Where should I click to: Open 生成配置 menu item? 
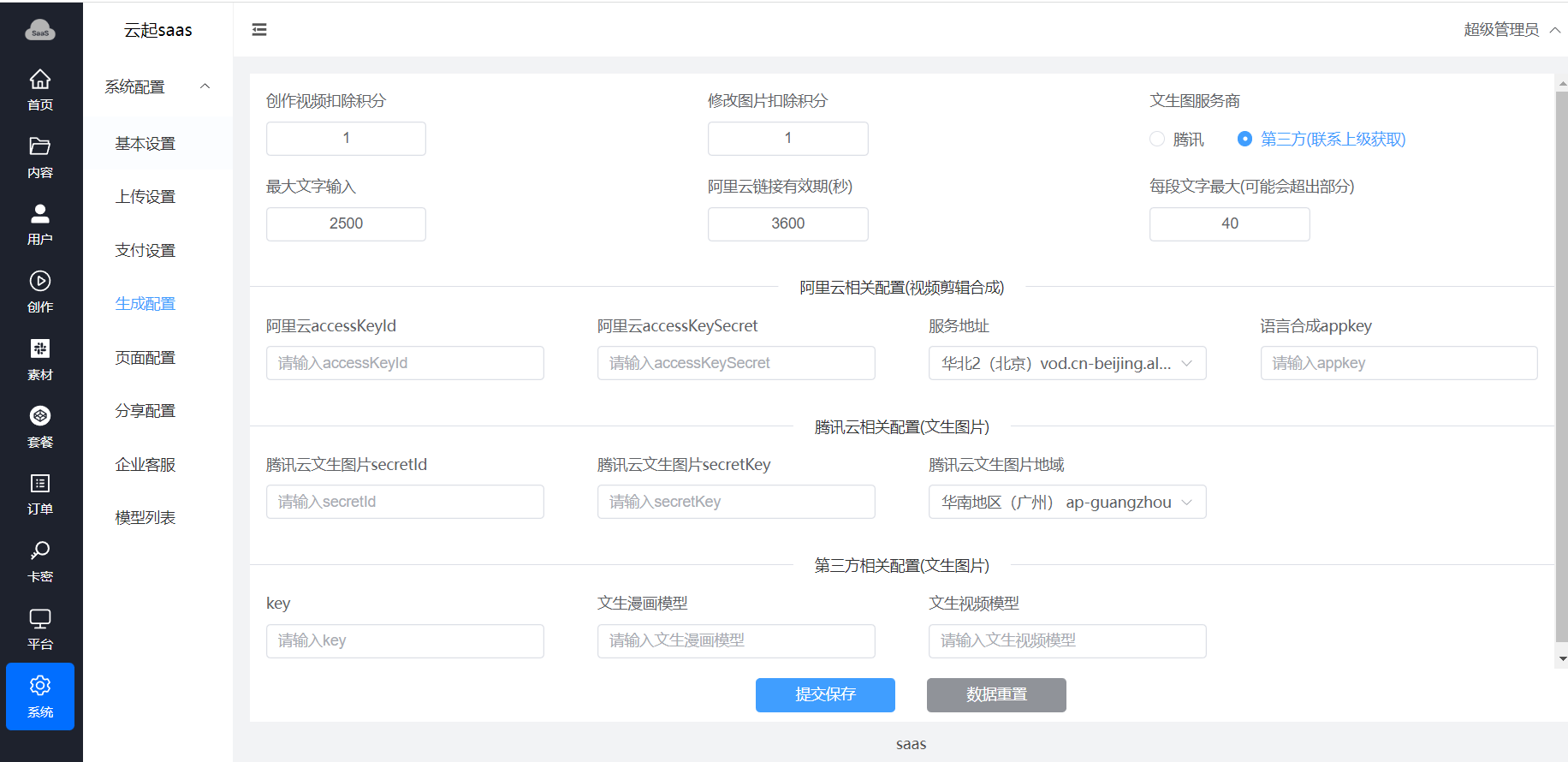tap(146, 304)
